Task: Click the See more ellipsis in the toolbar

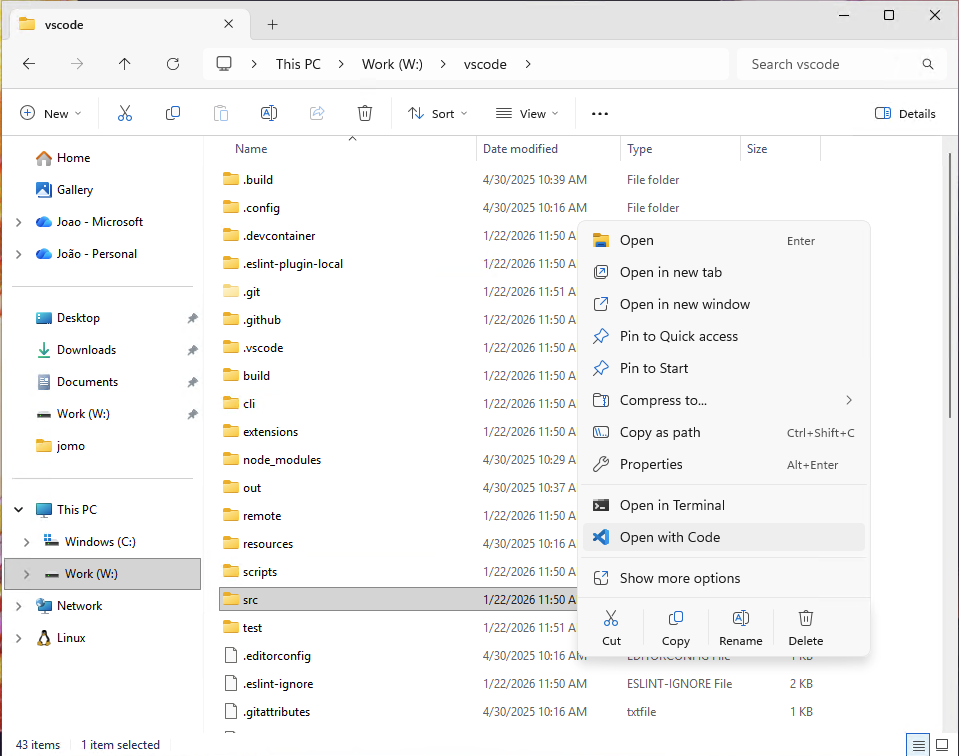Action: tap(599, 113)
